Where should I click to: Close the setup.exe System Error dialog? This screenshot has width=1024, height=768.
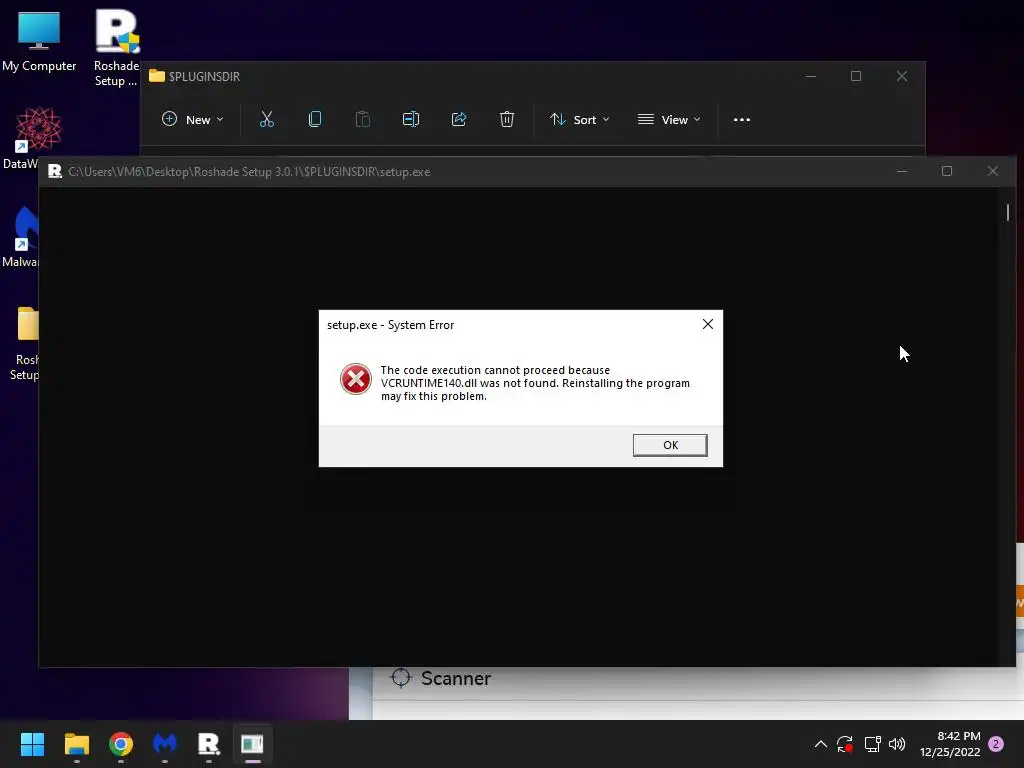707,324
